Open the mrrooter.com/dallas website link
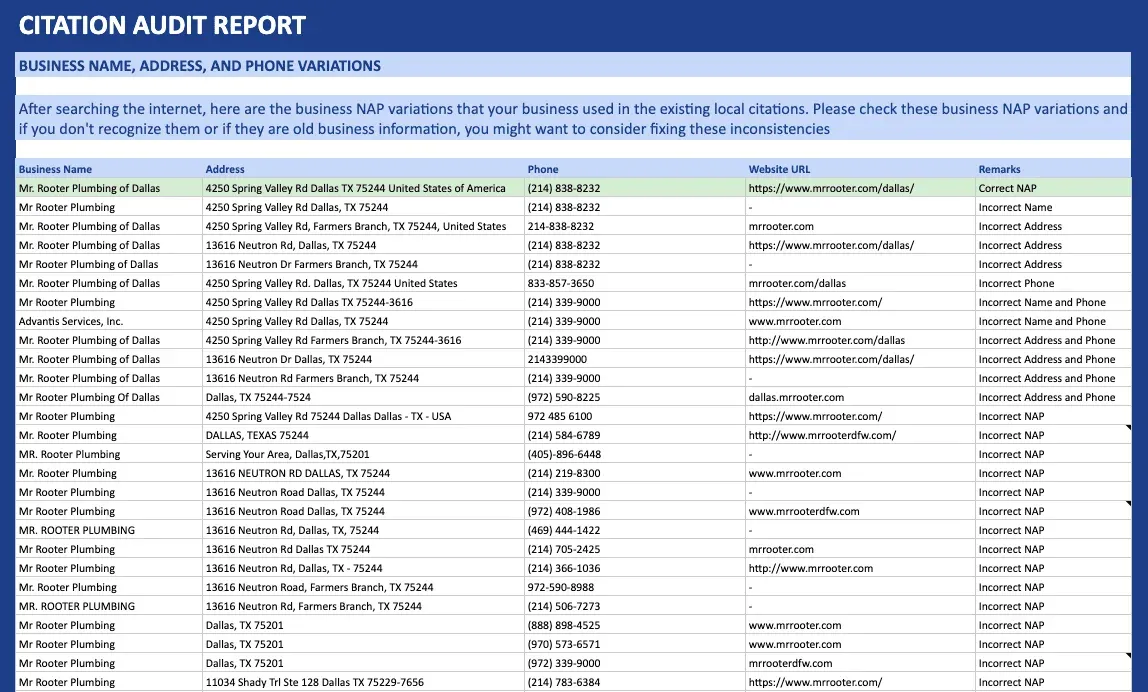The image size is (1148, 692). point(792,283)
